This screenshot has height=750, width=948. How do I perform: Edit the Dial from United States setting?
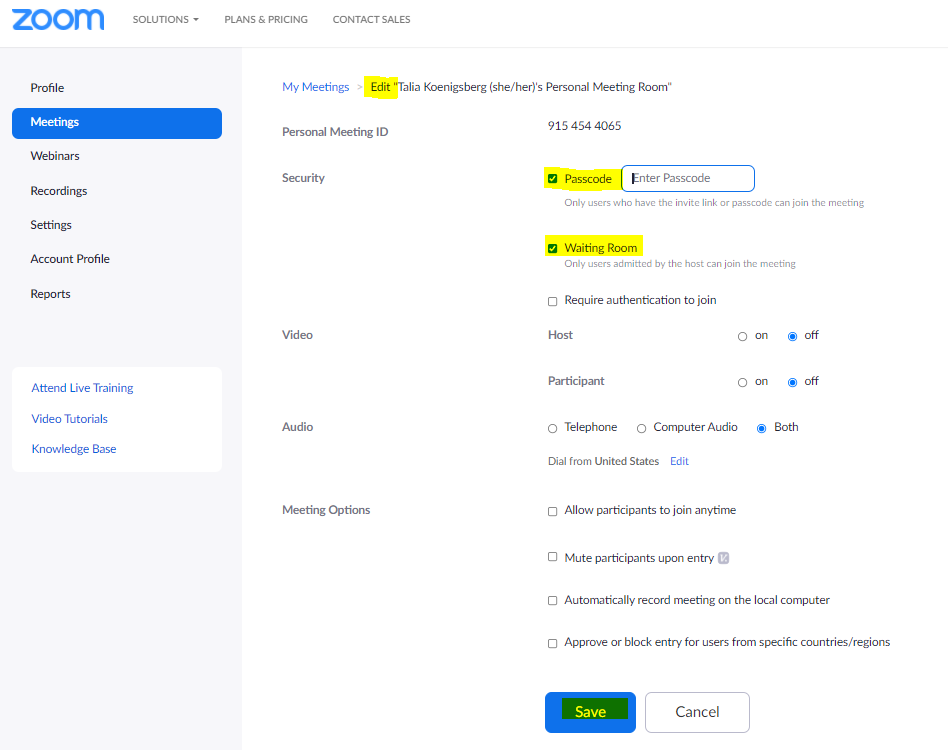point(679,461)
